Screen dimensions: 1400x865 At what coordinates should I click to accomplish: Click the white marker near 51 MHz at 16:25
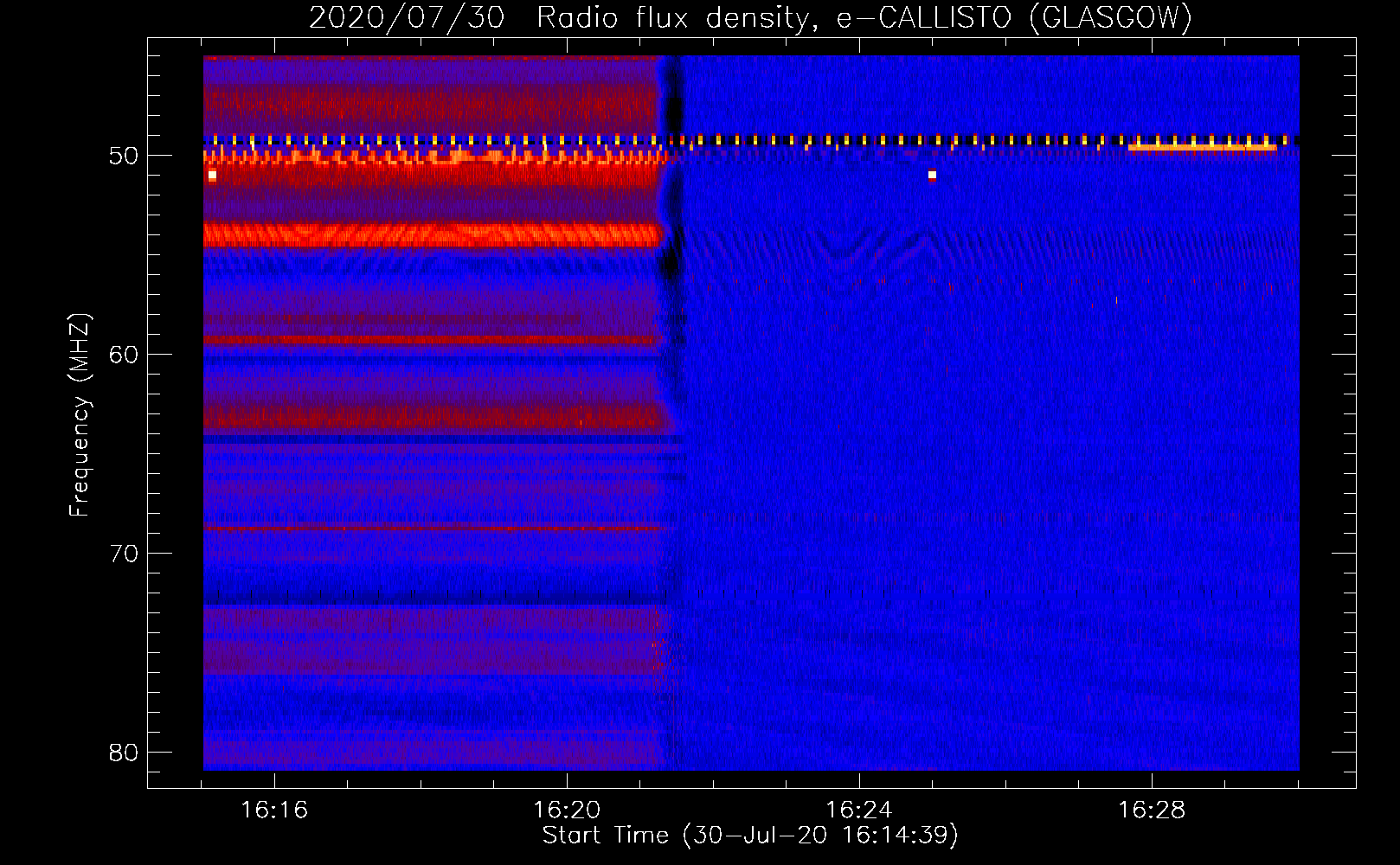tap(932, 176)
